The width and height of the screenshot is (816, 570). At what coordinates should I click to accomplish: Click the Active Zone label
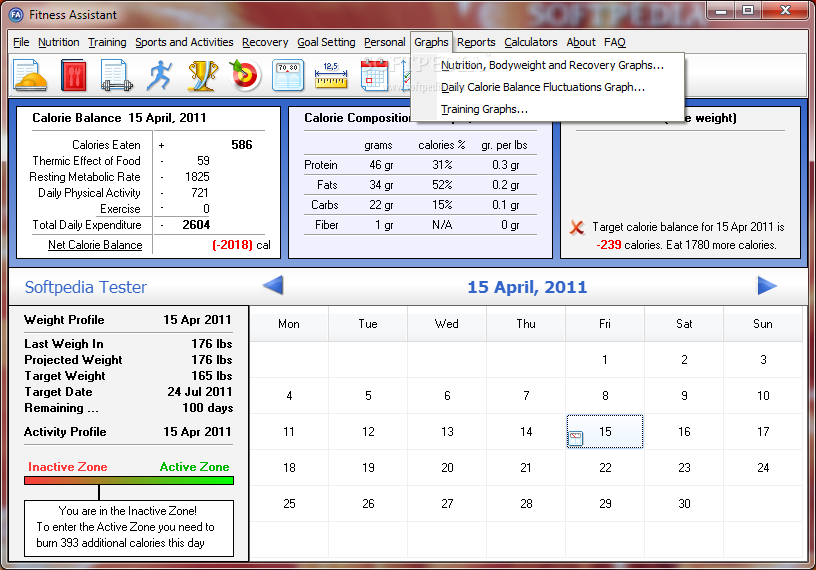point(194,467)
